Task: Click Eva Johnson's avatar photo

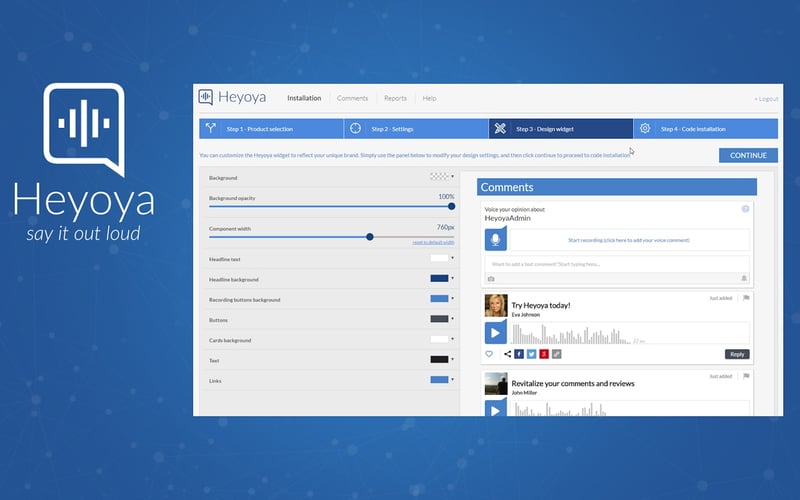Action: click(x=496, y=305)
